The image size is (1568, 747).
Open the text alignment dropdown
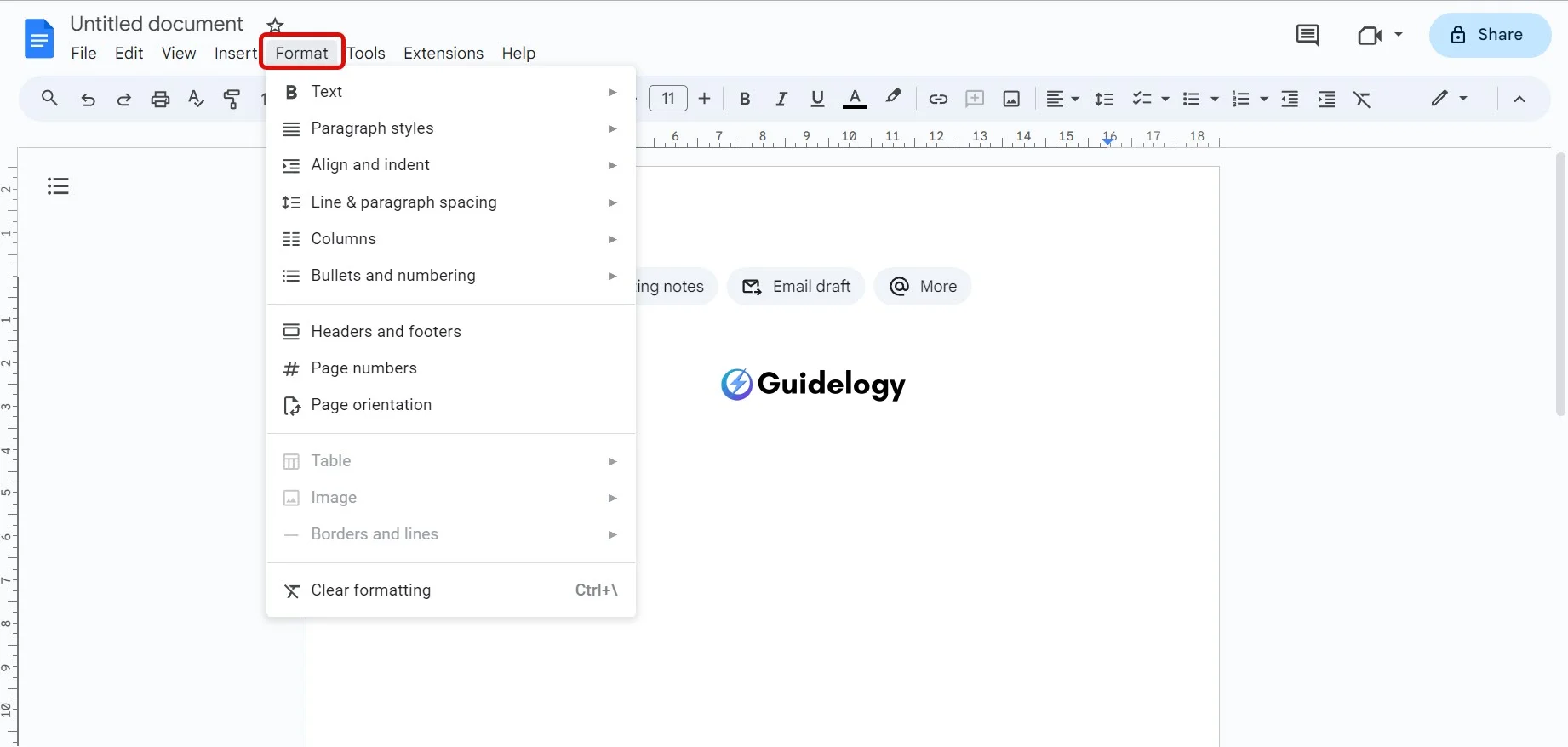click(x=1062, y=99)
